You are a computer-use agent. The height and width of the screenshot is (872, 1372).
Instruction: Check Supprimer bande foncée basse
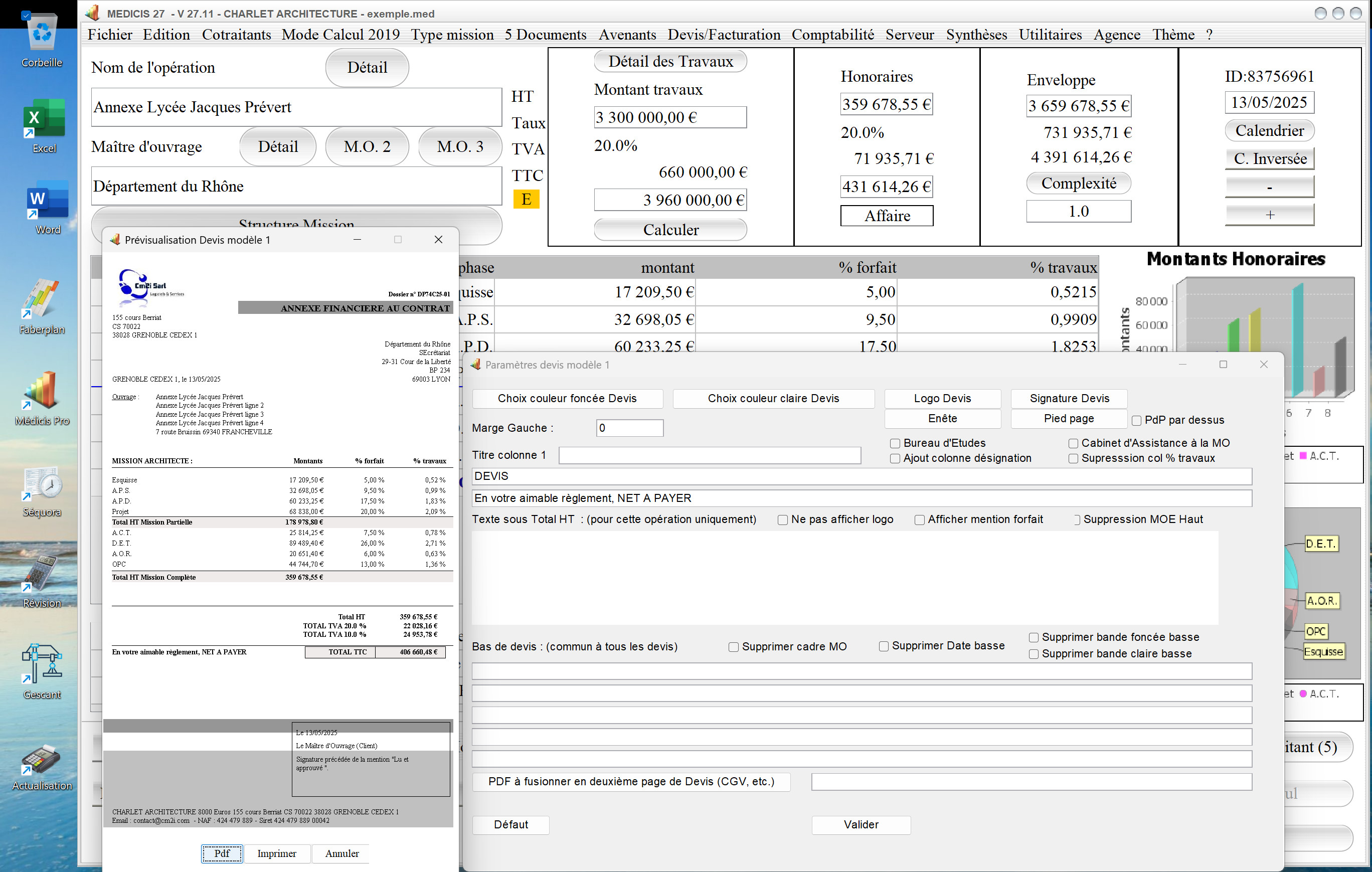coord(1034,637)
